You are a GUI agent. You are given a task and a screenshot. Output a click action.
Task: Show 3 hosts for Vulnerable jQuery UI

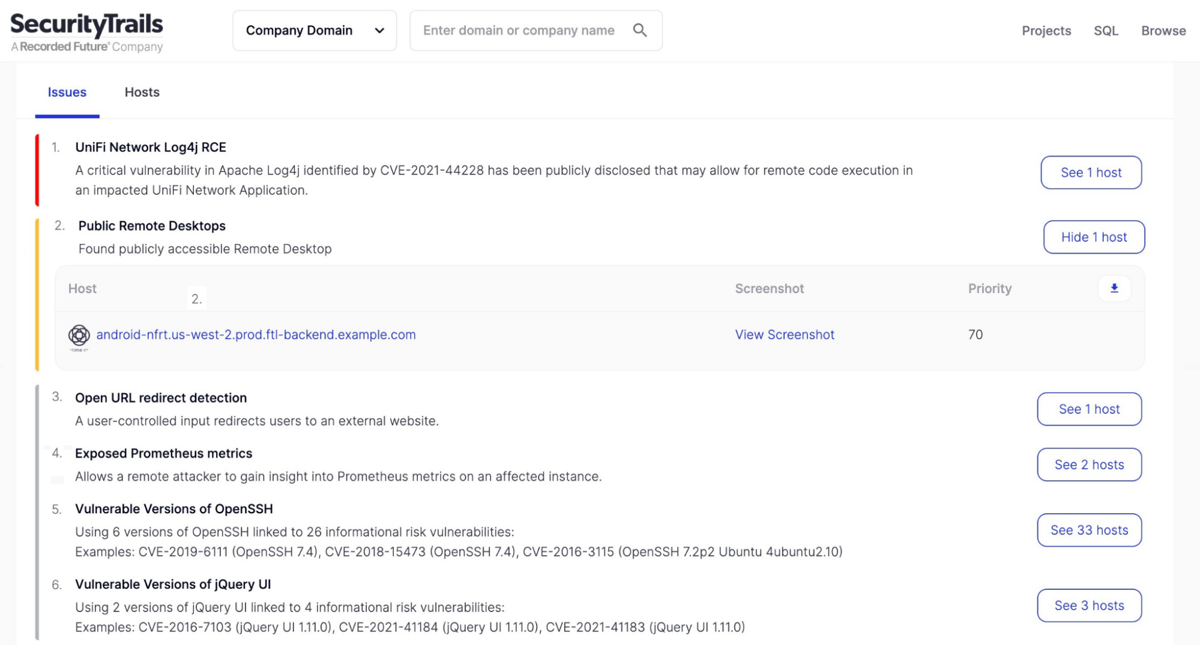(1089, 606)
